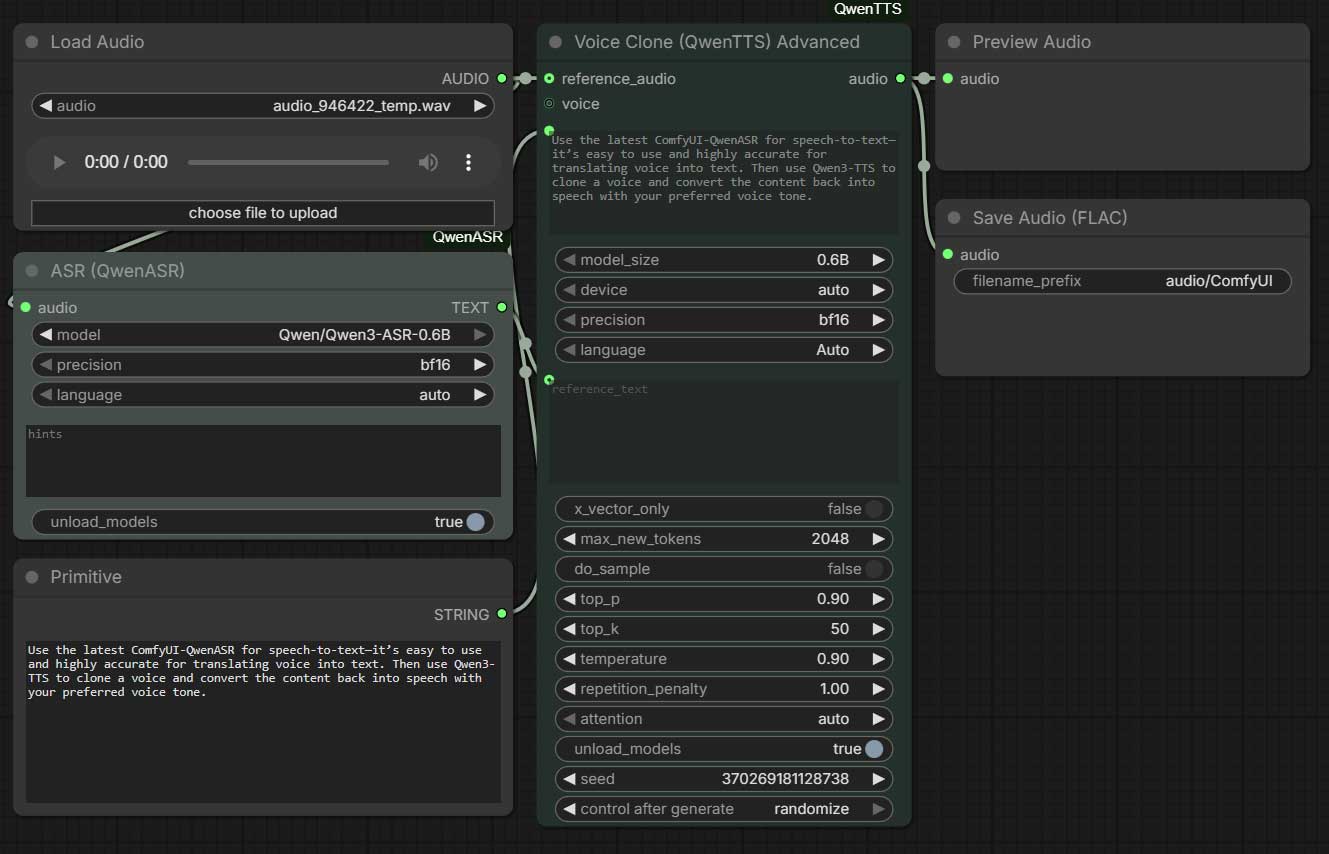Lower temperature with the left arrow
1329x854 pixels.
pyautogui.click(x=569, y=659)
